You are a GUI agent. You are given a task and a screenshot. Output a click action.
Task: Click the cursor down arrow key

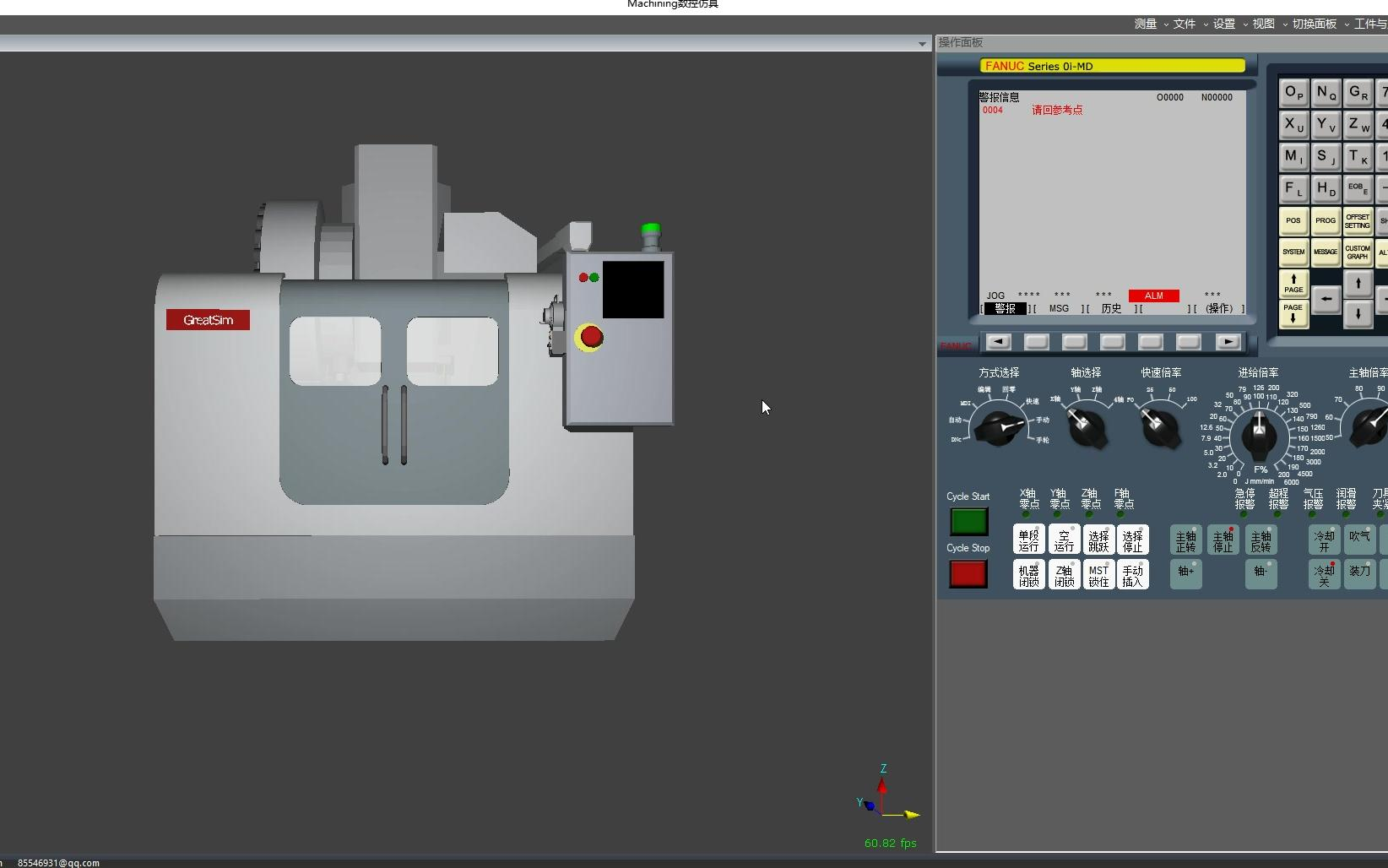[1358, 314]
